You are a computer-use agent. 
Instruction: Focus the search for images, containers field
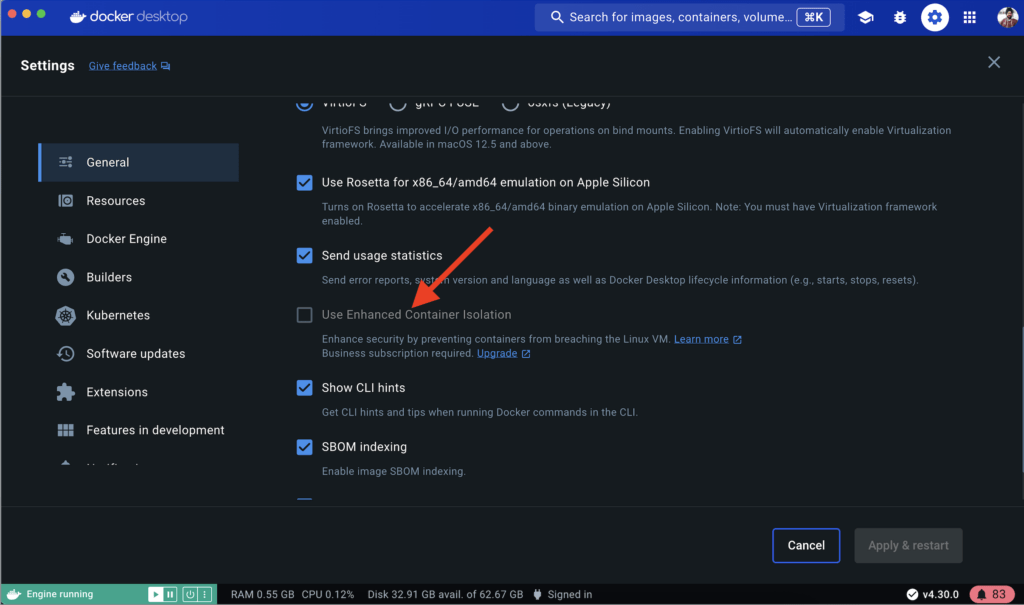[x=689, y=18]
